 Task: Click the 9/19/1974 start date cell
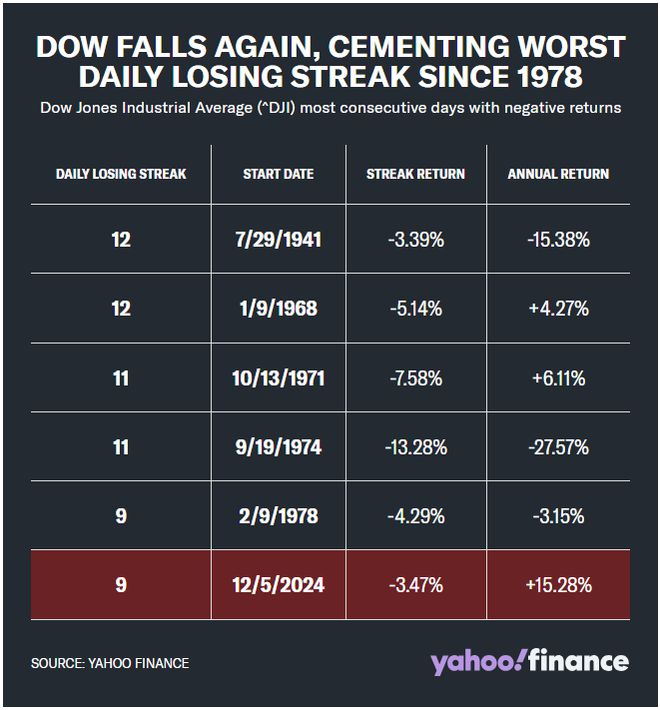278,447
